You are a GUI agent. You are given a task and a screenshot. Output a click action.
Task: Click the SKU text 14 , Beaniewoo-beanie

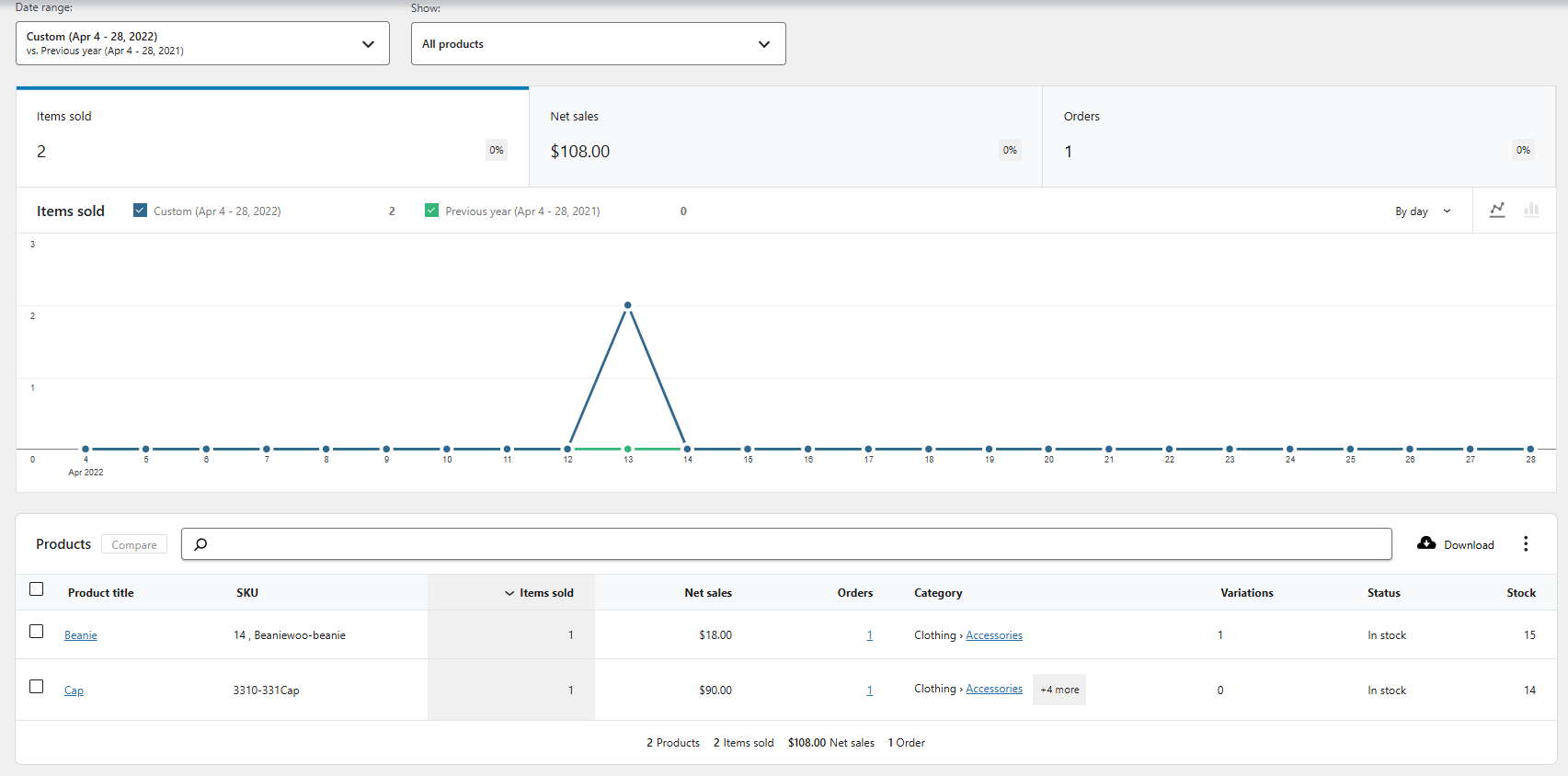pos(290,635)
